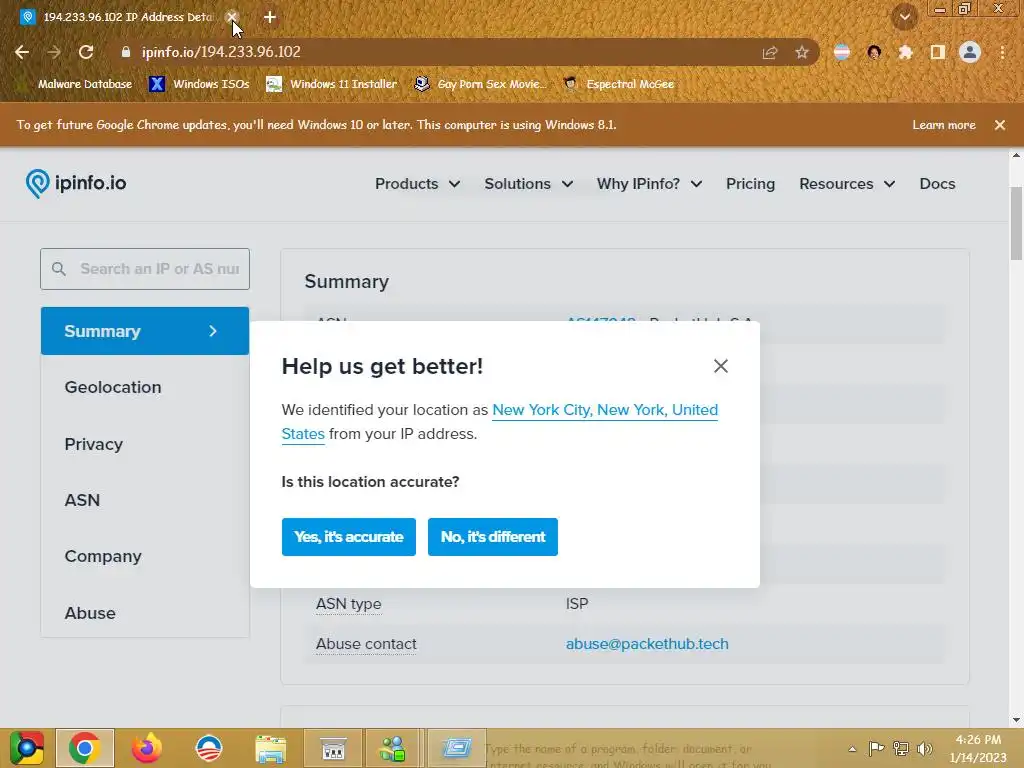
Task: Expand the Solutions menu
Action: [528, 184]
